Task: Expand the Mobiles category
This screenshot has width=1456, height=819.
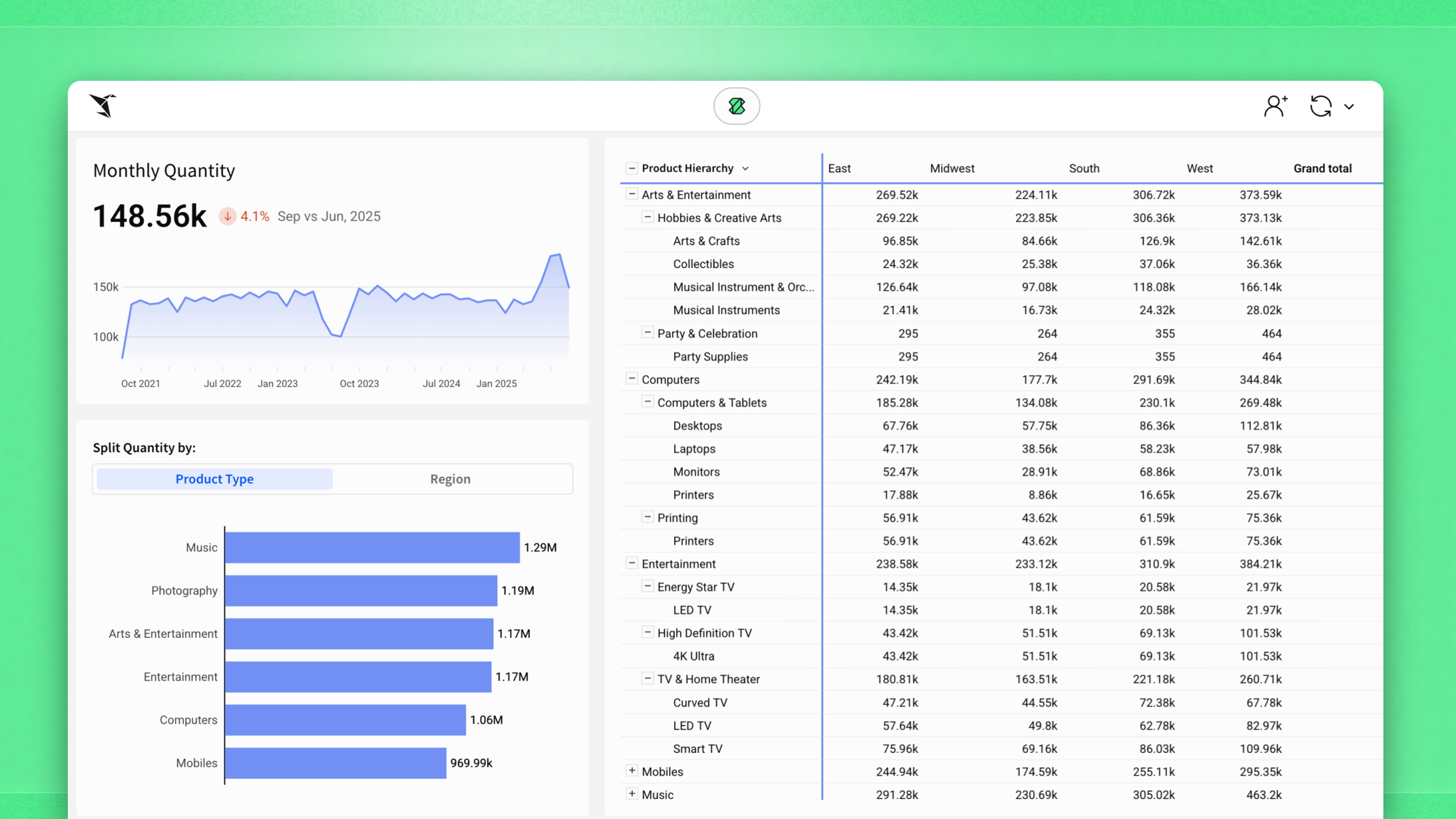Action: click(632, 771)
